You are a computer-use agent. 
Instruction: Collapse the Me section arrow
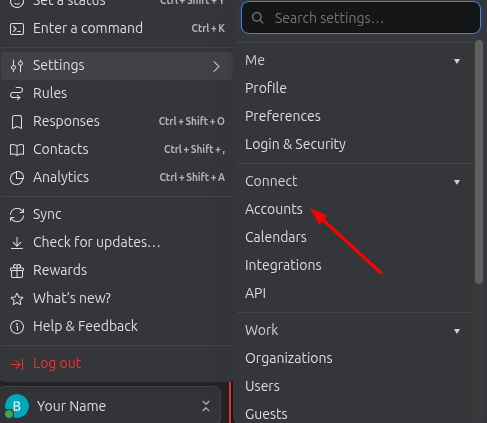coord(457,61)
